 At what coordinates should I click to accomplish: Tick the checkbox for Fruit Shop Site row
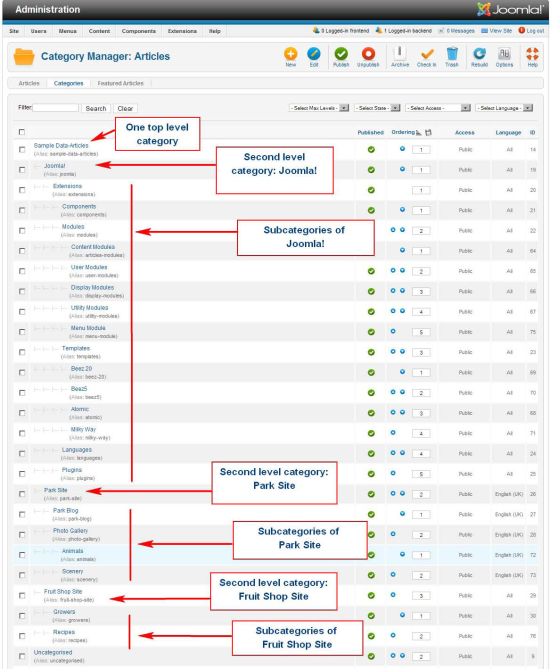tap(22, 595)
